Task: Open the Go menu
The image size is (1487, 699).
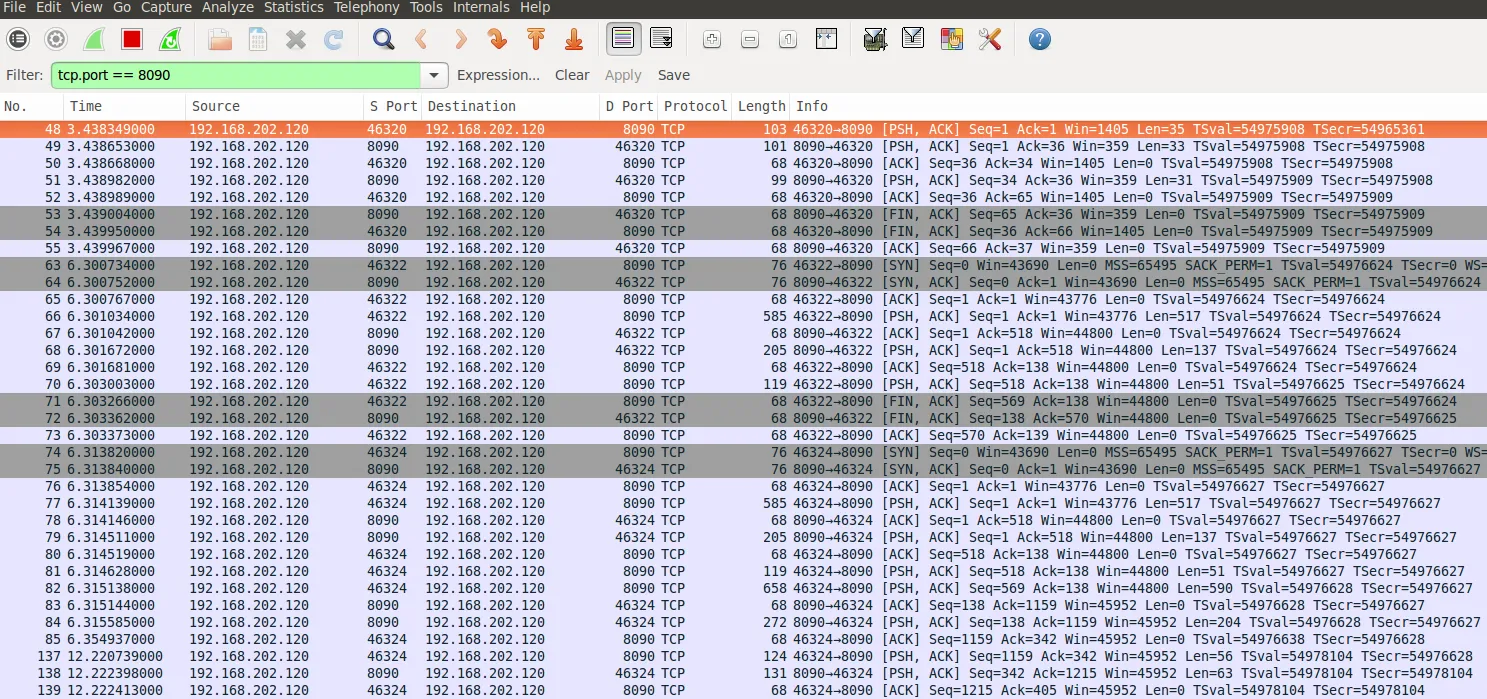Action: click(122, 7)
